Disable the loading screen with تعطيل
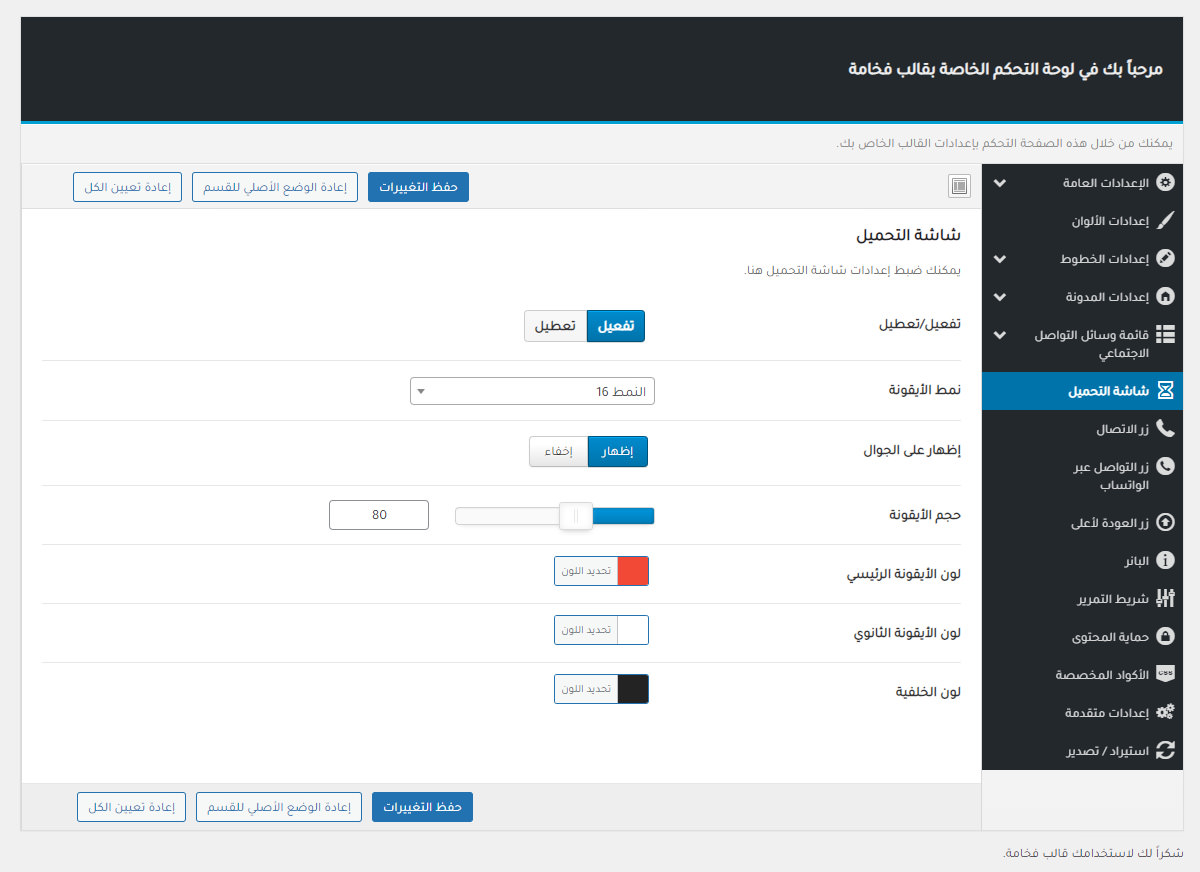This screenshot has height=872, width=1200. point(555,326)
